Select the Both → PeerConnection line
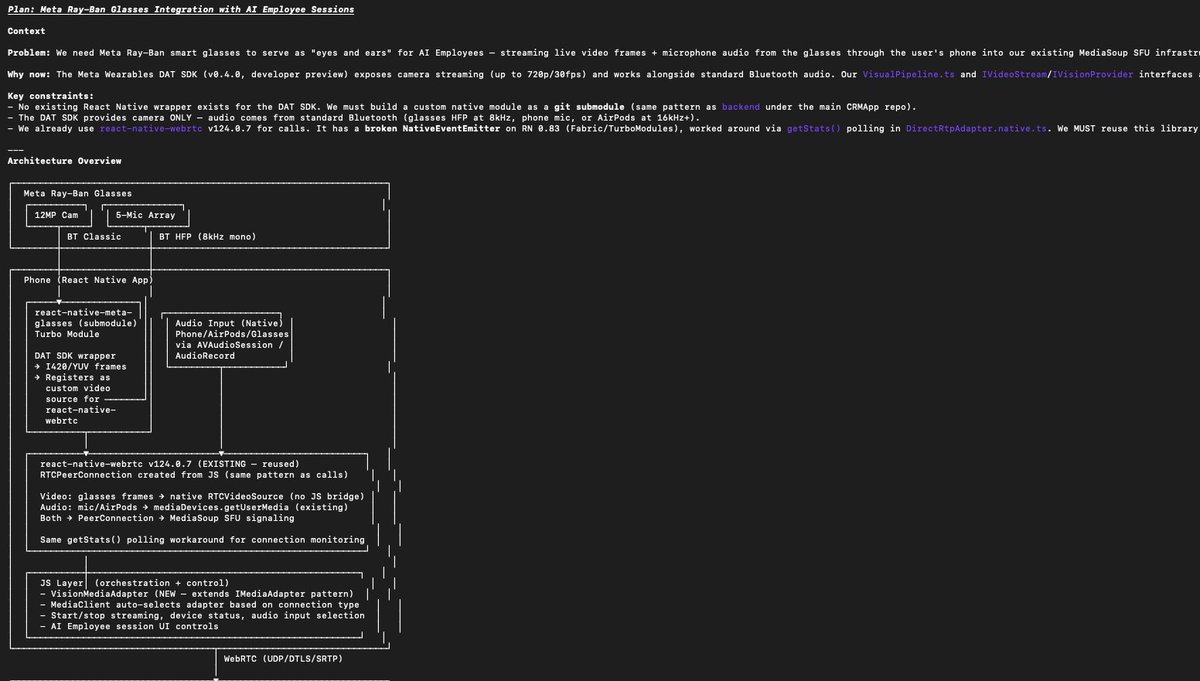Image resolution: width=1200 pixels, height=681 pixels. (x=167, y=518)
